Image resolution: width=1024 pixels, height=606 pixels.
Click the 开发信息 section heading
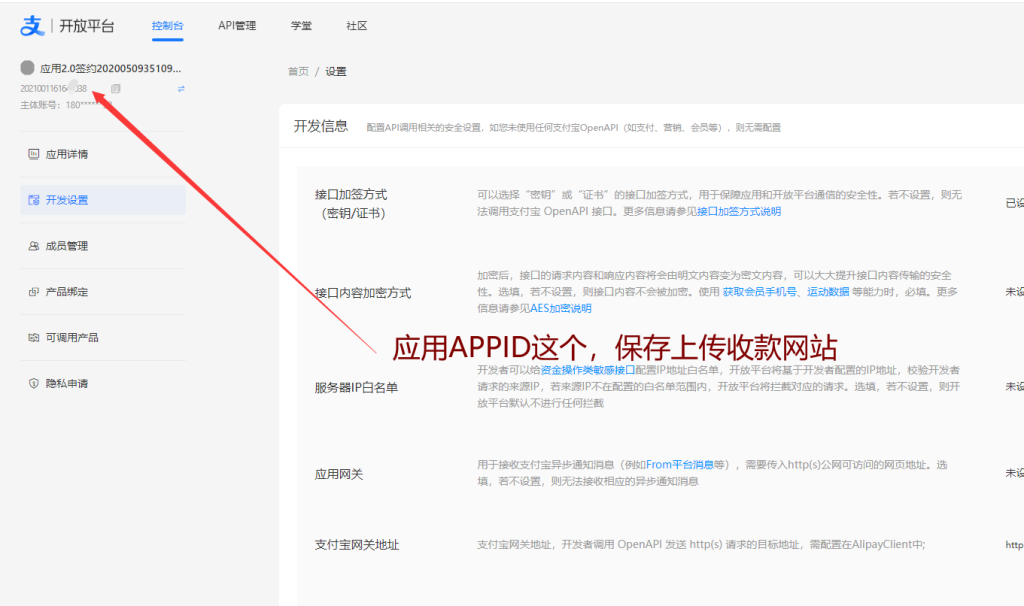pyautogui.click(x=321, y=126)
